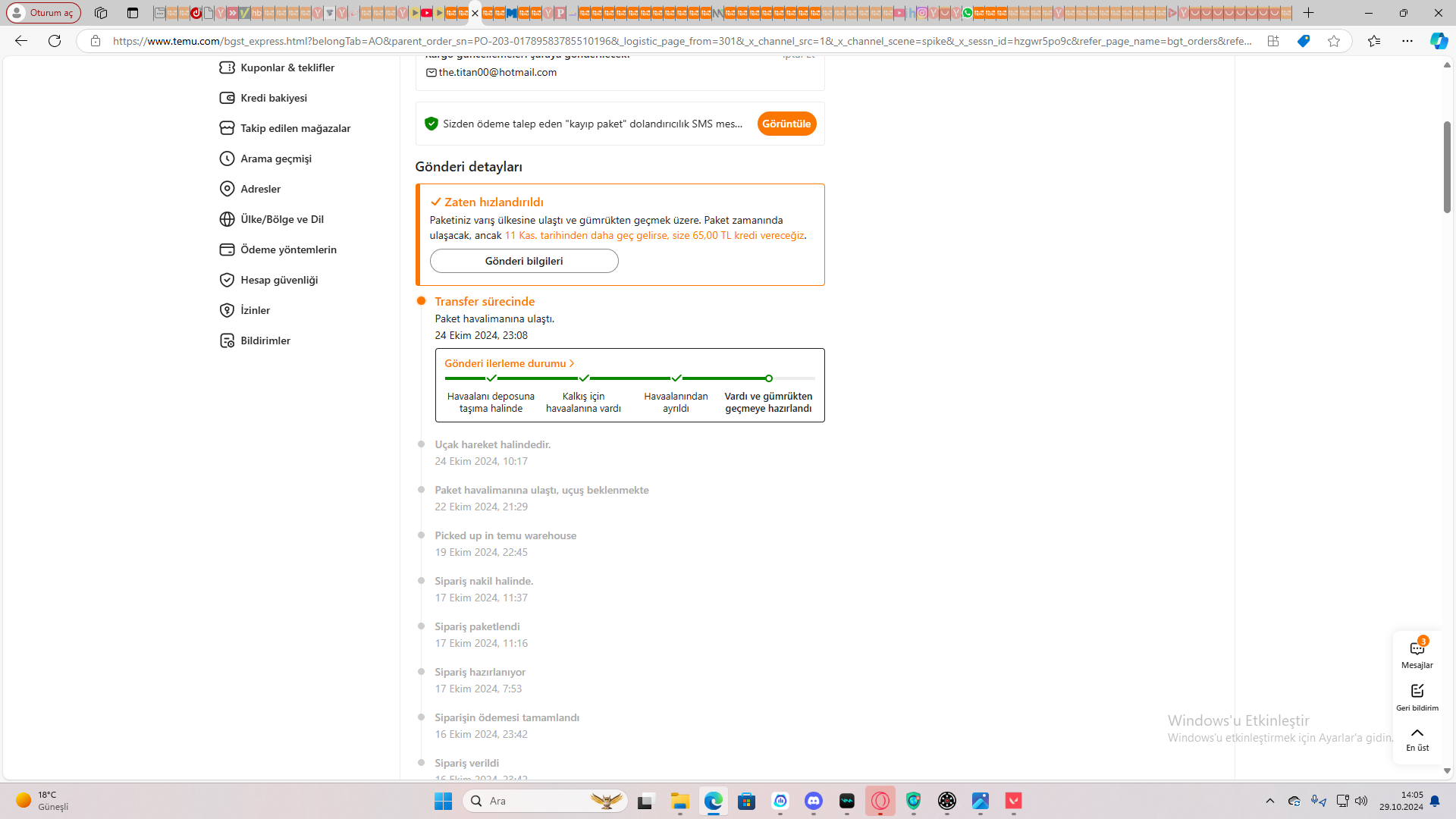Click the Gönderi bilgileri button
The image size is (1456, 819).
click(524, 261)
